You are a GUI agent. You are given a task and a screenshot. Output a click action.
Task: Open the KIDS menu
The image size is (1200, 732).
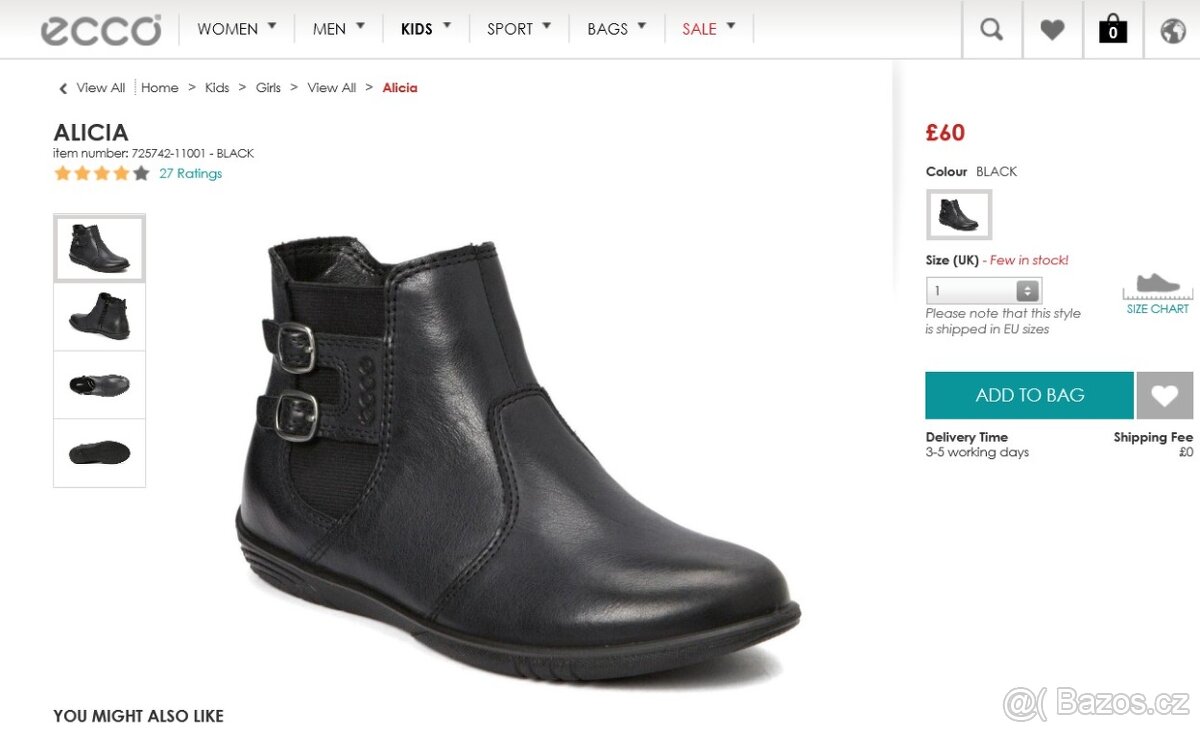(426, 29)
